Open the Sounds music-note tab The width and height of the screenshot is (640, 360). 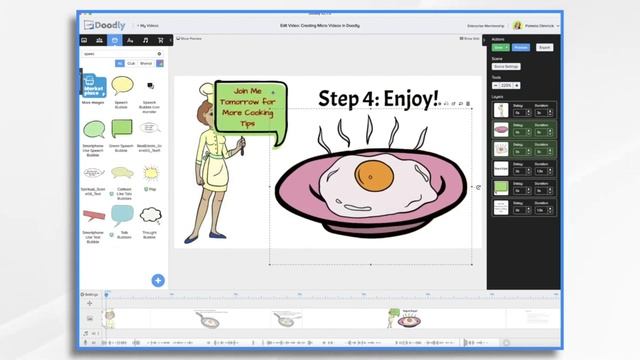point(145,40)
